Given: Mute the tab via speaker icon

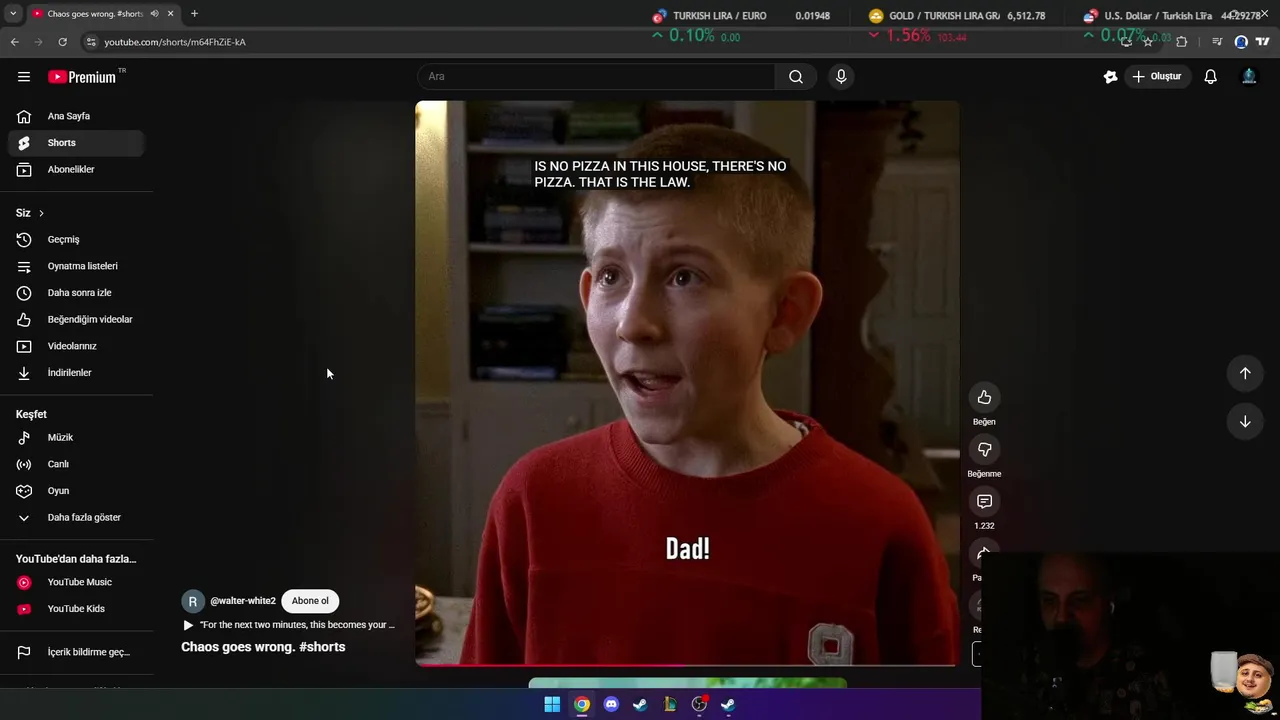Looking at the screenshot, I should coord(154,14).
